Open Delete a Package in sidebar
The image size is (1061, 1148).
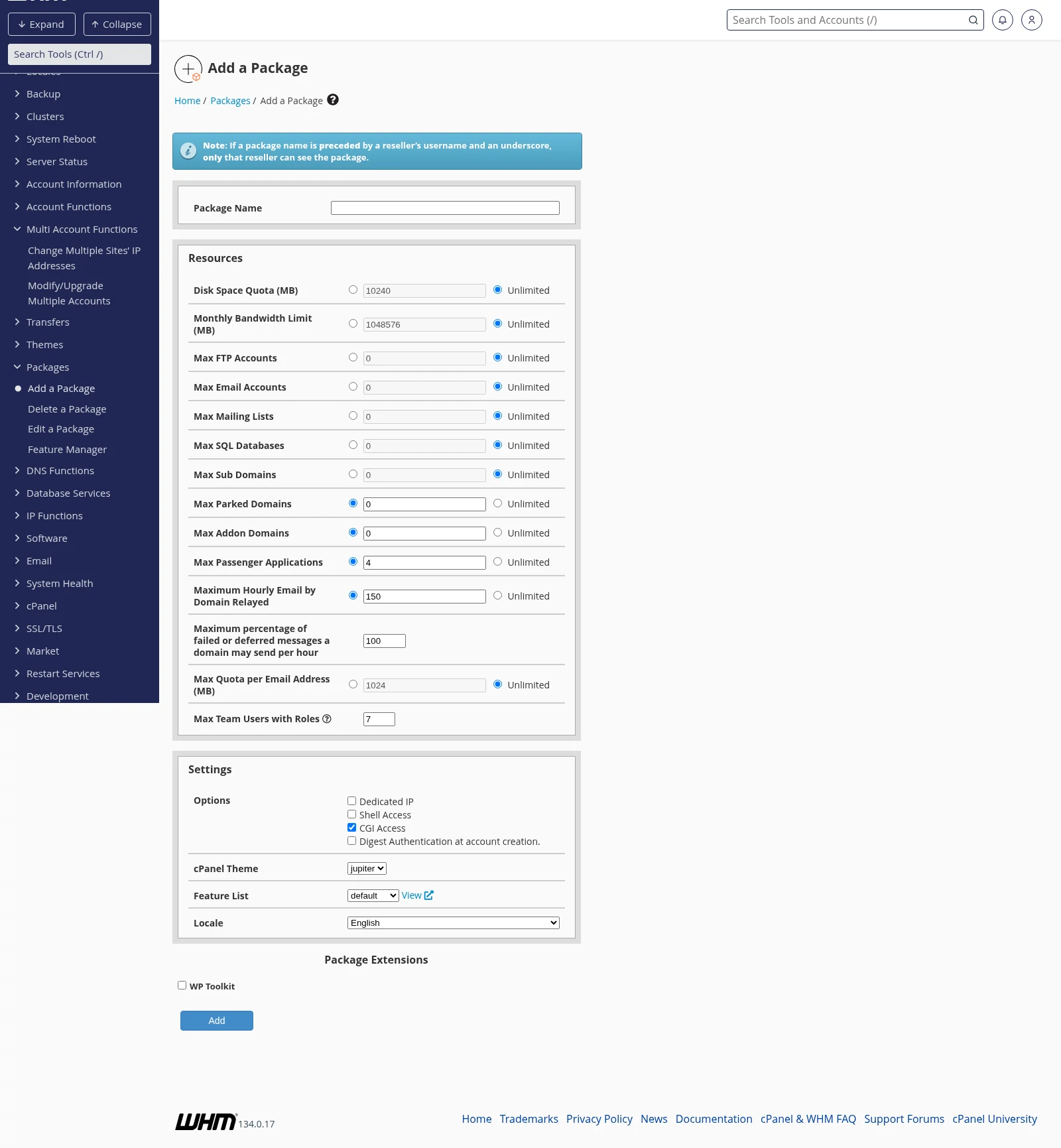(x=67, y=409)
